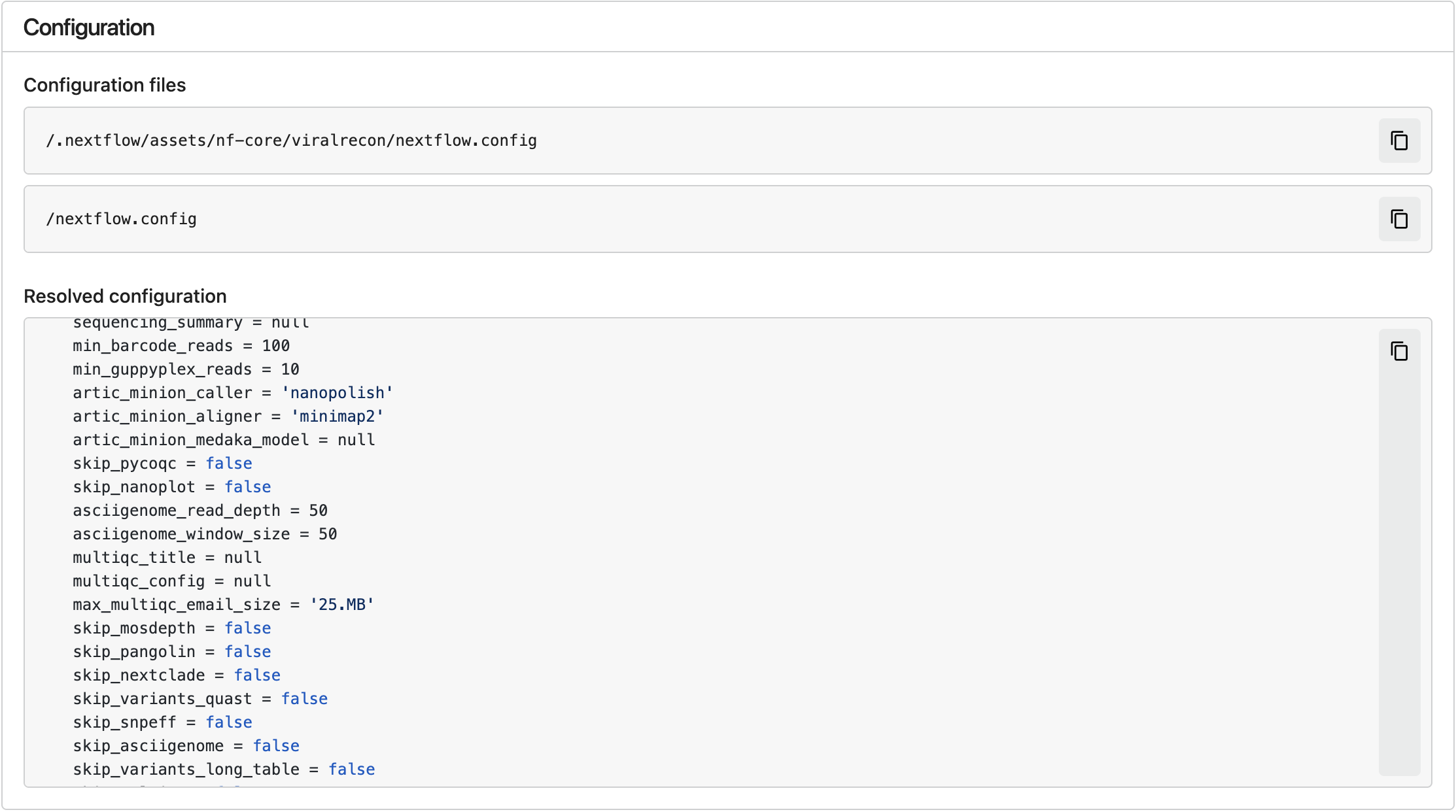Click the Configuration files subheading
The width and height of the screenshot is (1456, 812).
(x=105, y=85)
